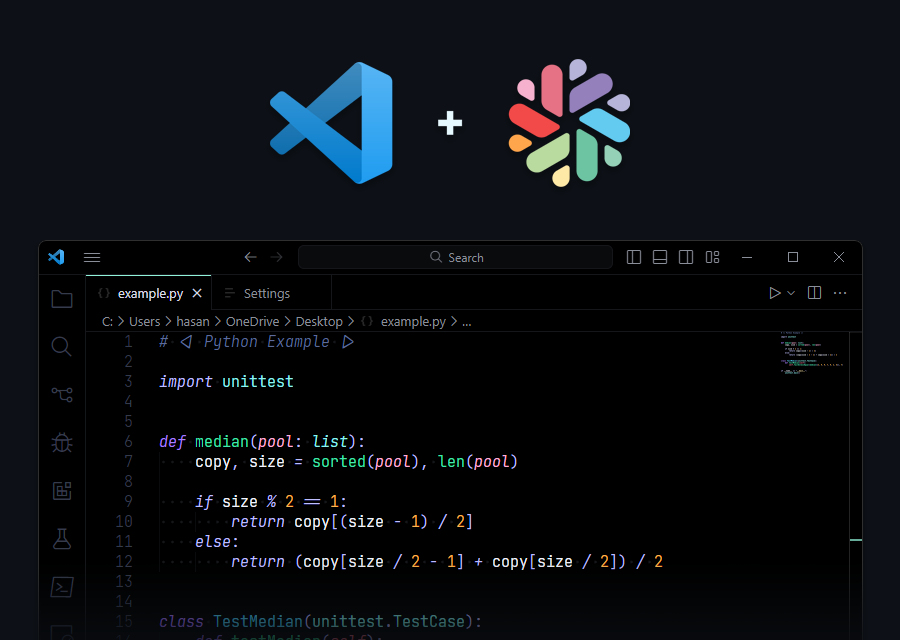Viewport: 900px width, 640px height.
Task: Open the Run and Debug bug icon
Action: [x=62, y=443]
